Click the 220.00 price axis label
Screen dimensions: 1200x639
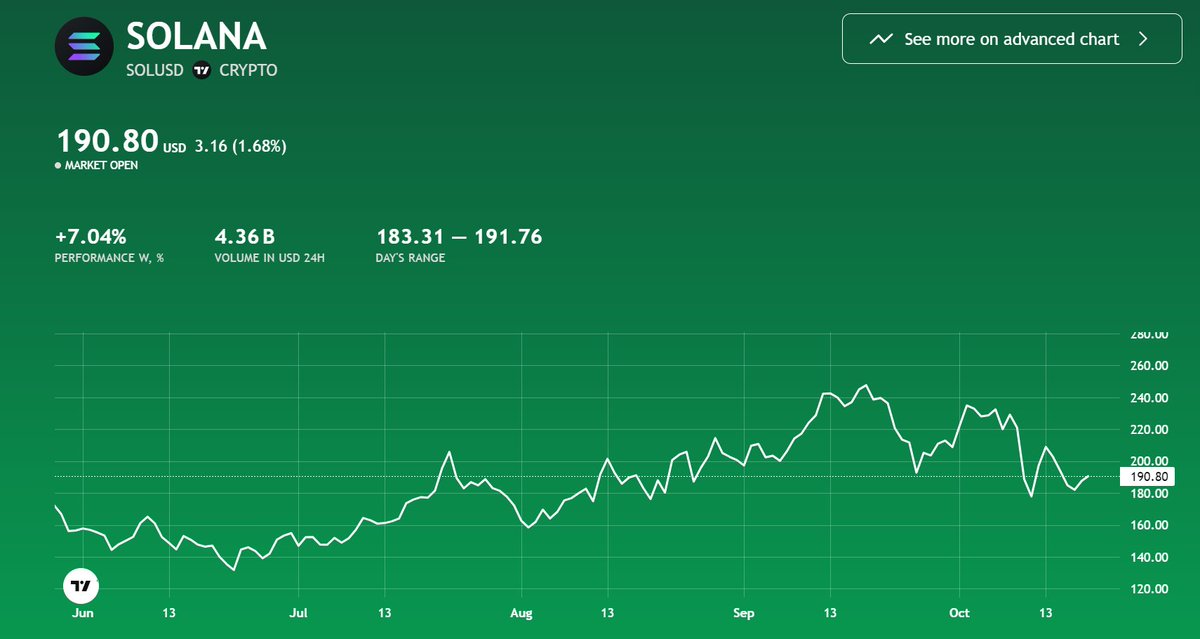click(x=1148, y=430)
